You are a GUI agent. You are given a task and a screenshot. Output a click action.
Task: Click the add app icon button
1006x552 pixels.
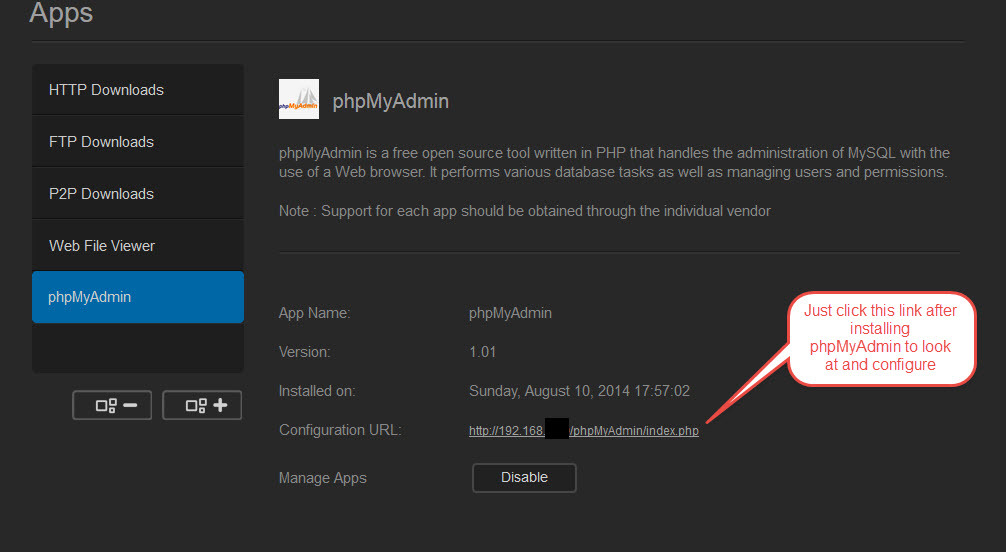202,405
